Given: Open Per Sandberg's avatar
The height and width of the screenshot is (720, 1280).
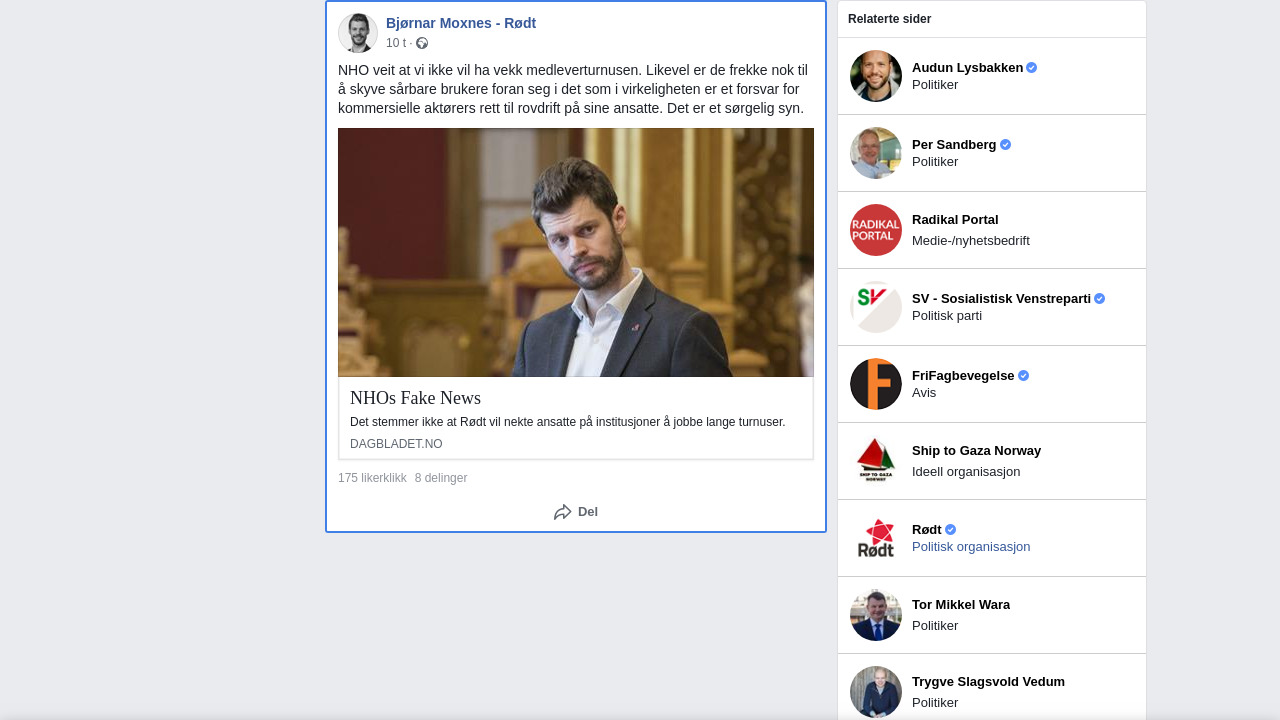Looking at the screenshot, I should (876, 153).
